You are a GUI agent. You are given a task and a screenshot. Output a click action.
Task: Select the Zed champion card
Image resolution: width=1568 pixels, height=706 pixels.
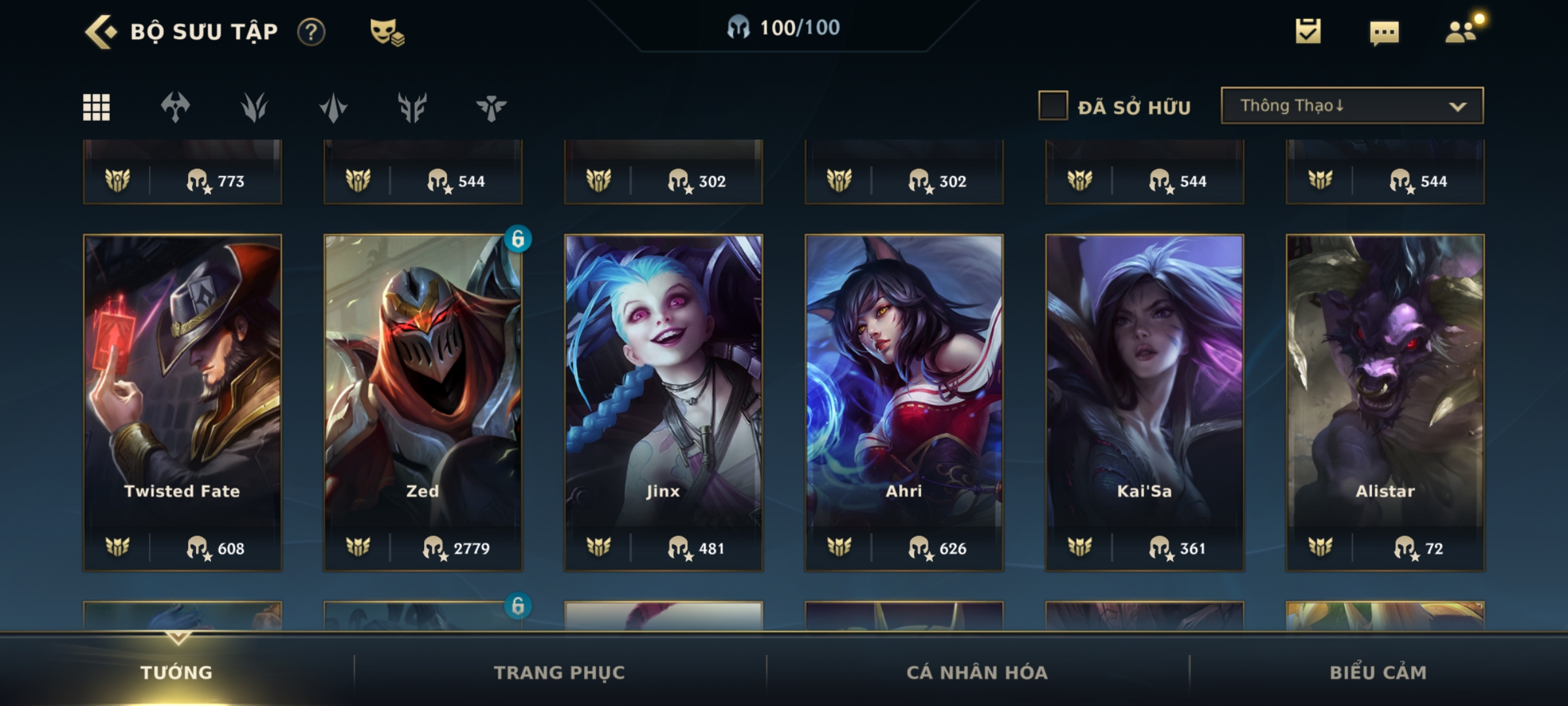pyautogui.click(x=423, y=403)
